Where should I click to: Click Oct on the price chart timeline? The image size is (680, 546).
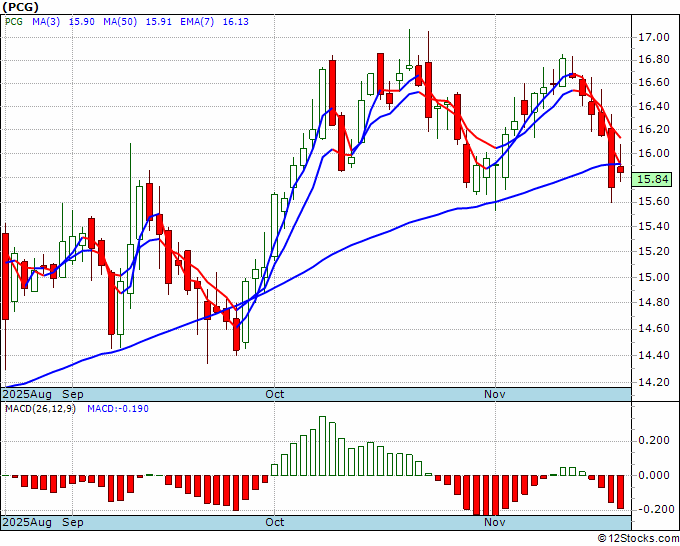[275, 395]
